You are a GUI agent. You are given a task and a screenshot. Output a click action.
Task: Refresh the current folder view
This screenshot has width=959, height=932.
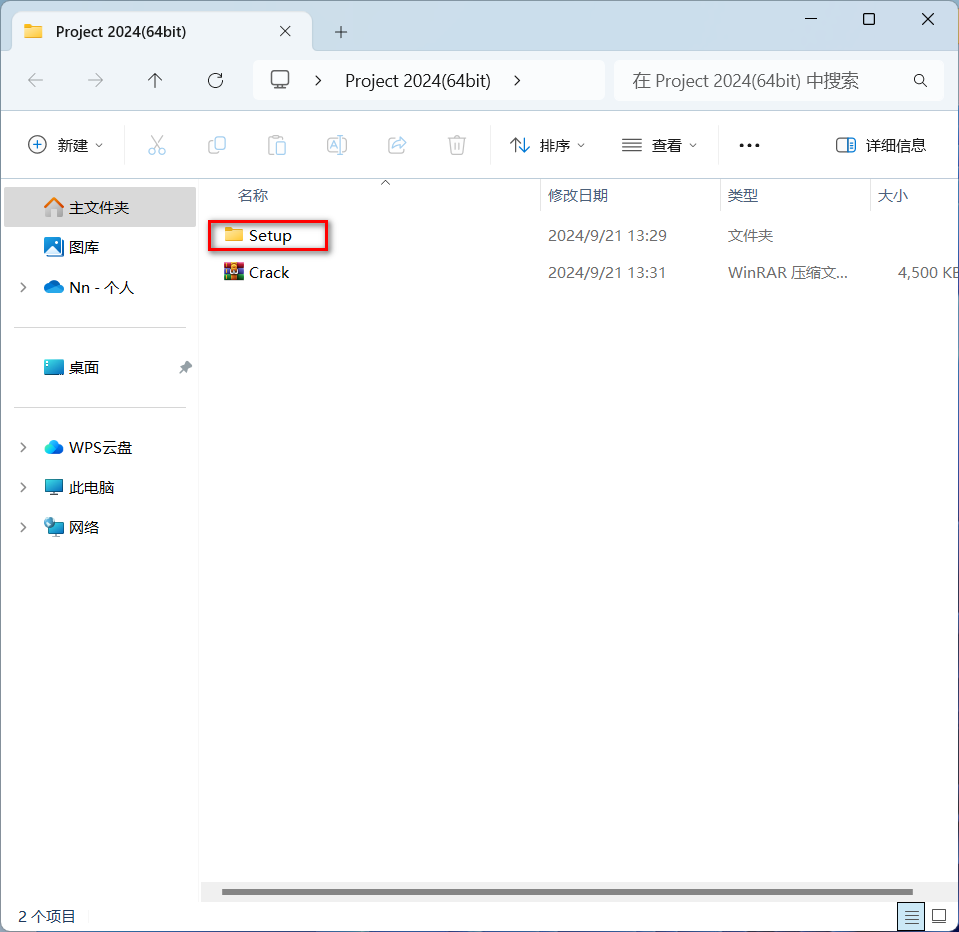tap(215, 80)
